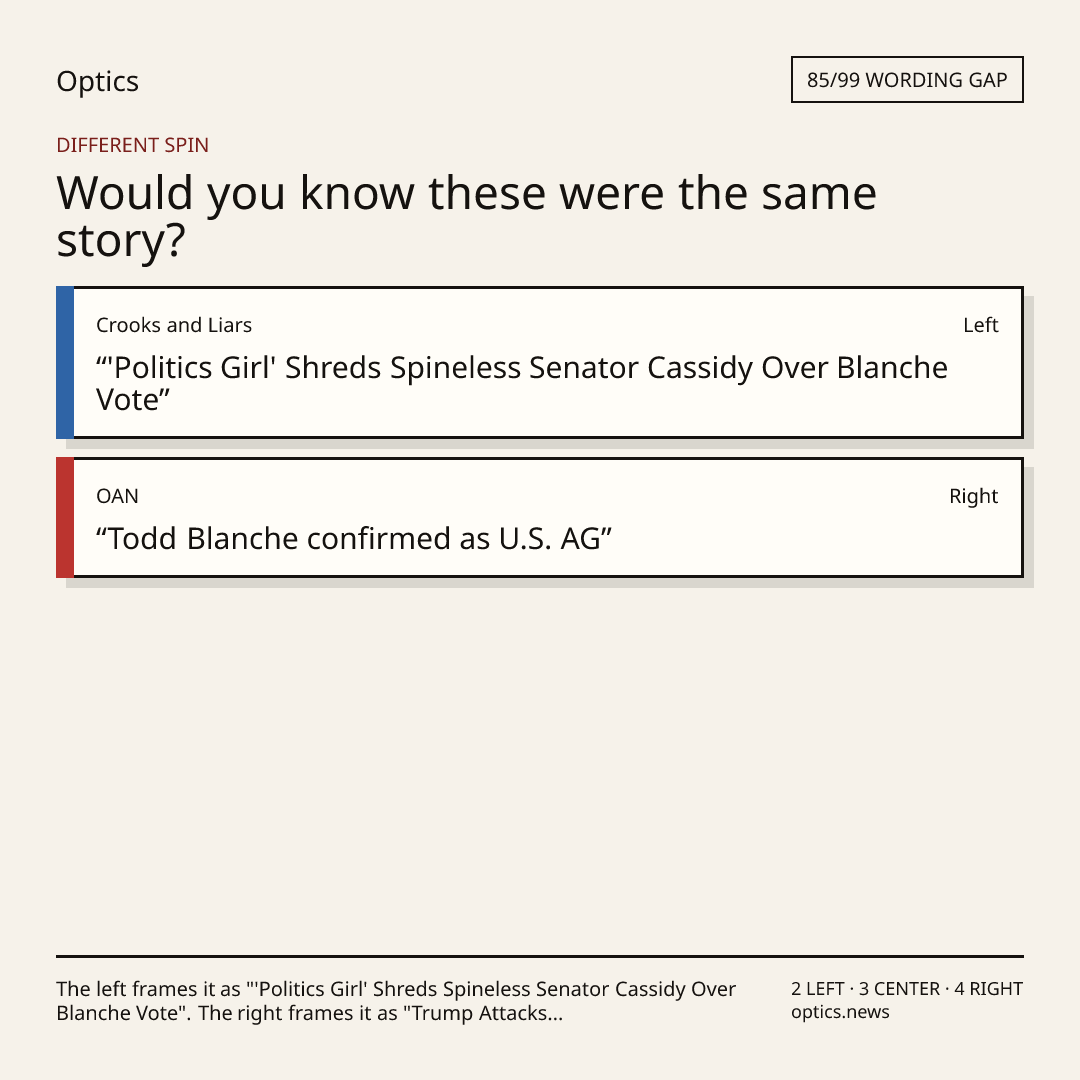The width and height of the screenshot is (1080, 1080).
Task: Open the OAN headline card
Action: click(x=540, y=517)
